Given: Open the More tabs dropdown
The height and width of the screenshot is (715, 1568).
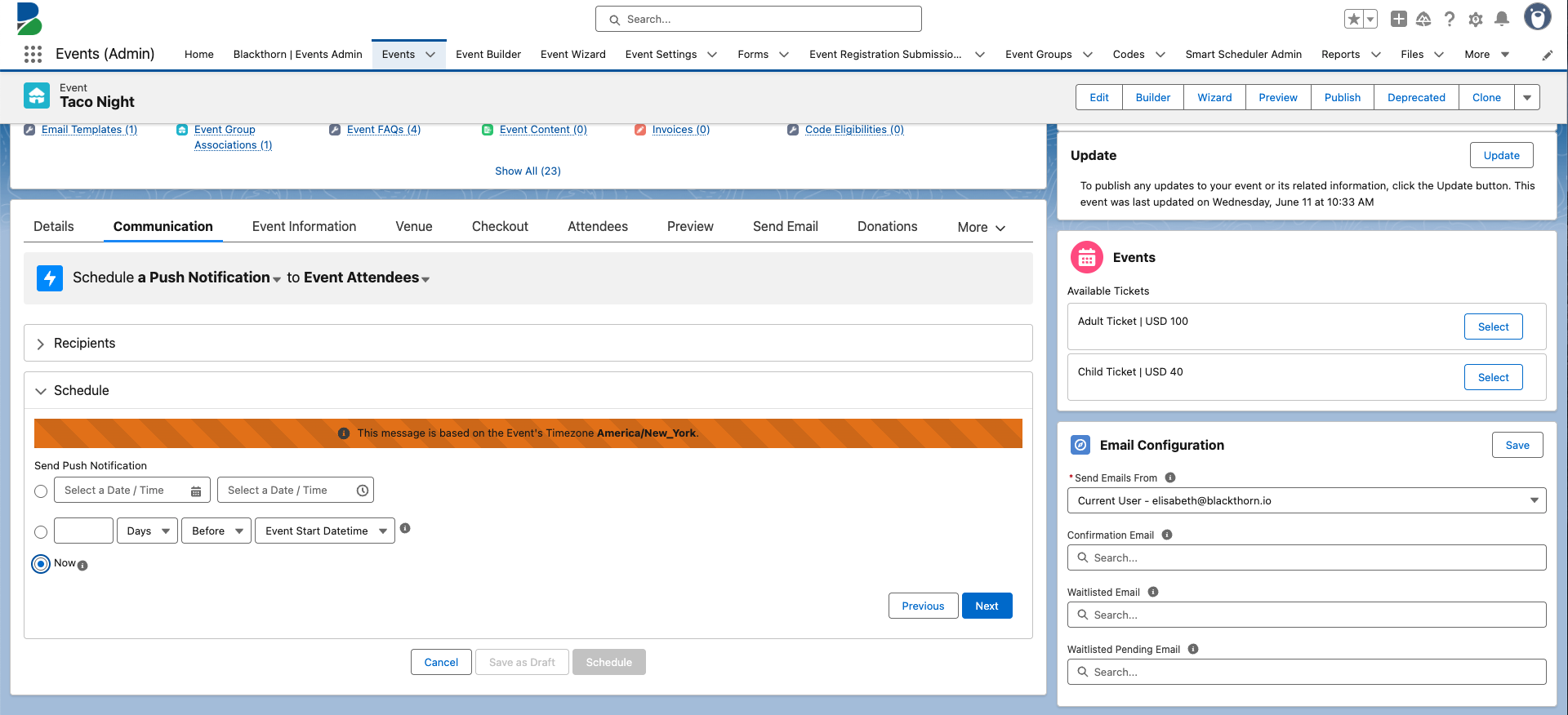Looking at the screenshot, I should 981,227.
